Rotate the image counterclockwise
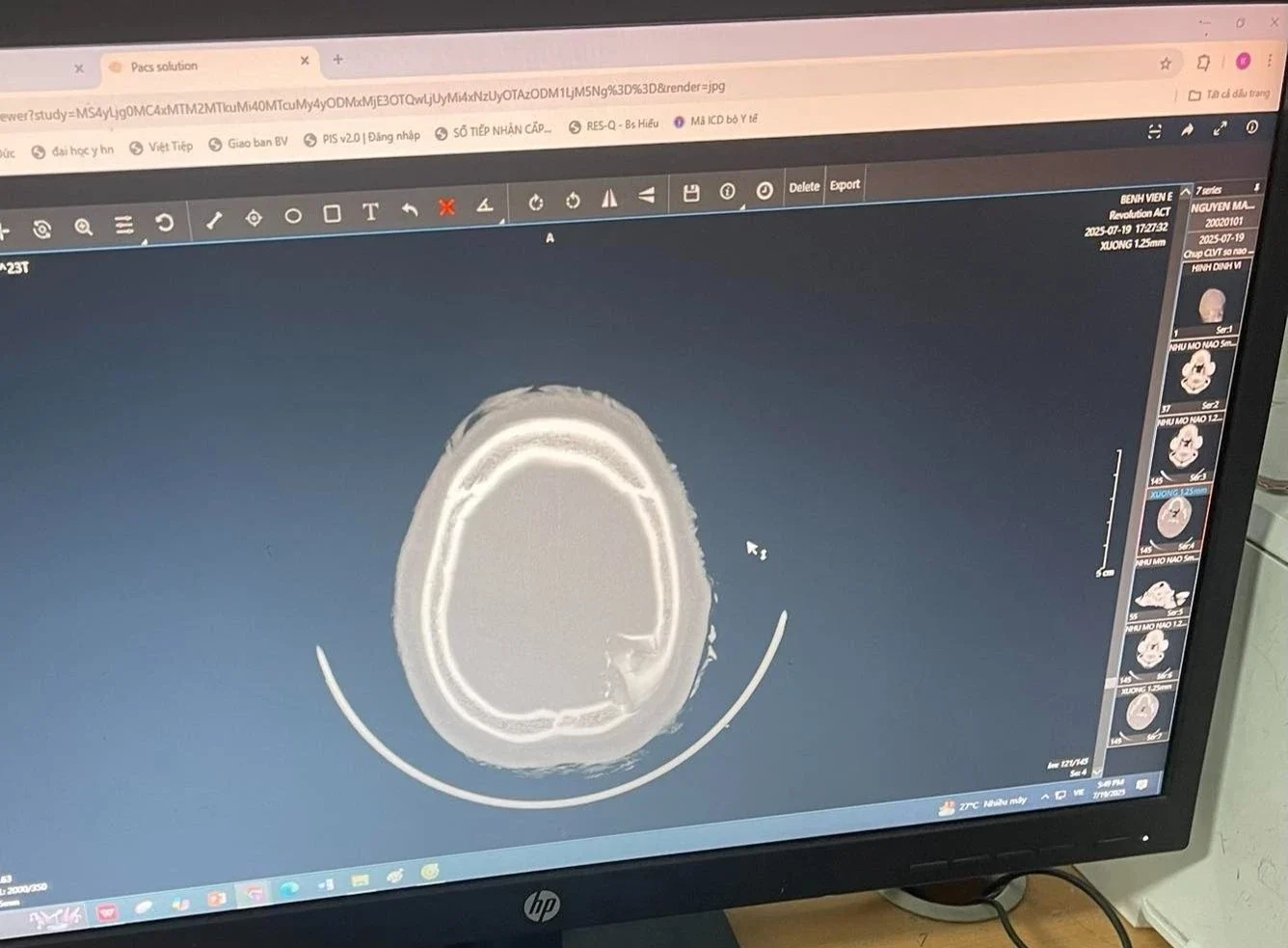Viewport: 1288px width, 948px height. coord(573,201)
